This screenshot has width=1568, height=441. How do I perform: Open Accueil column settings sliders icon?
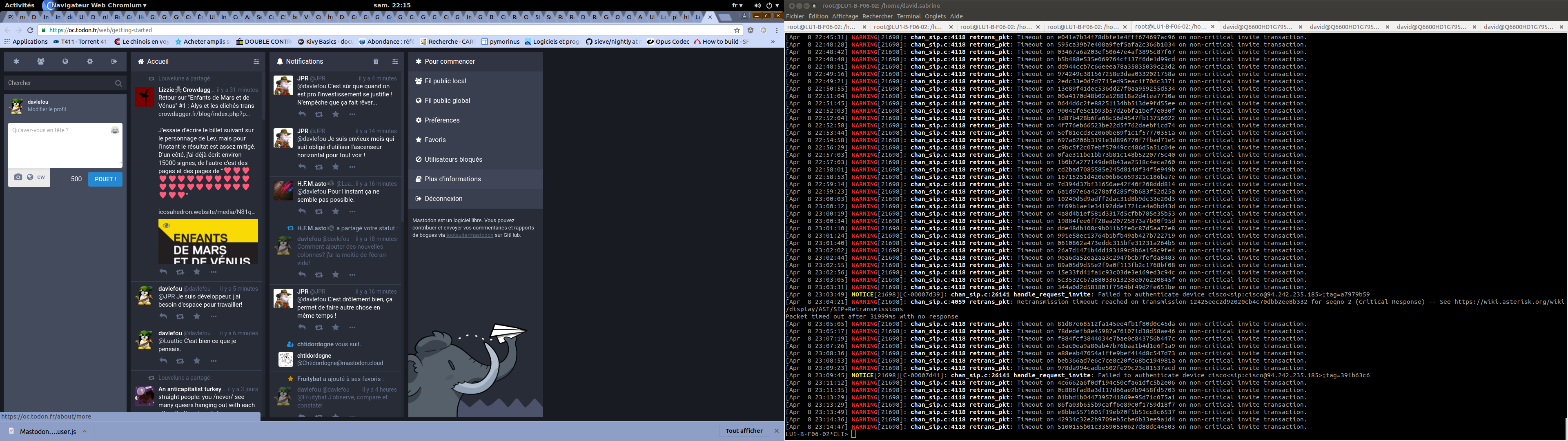(x=256, y=62)
